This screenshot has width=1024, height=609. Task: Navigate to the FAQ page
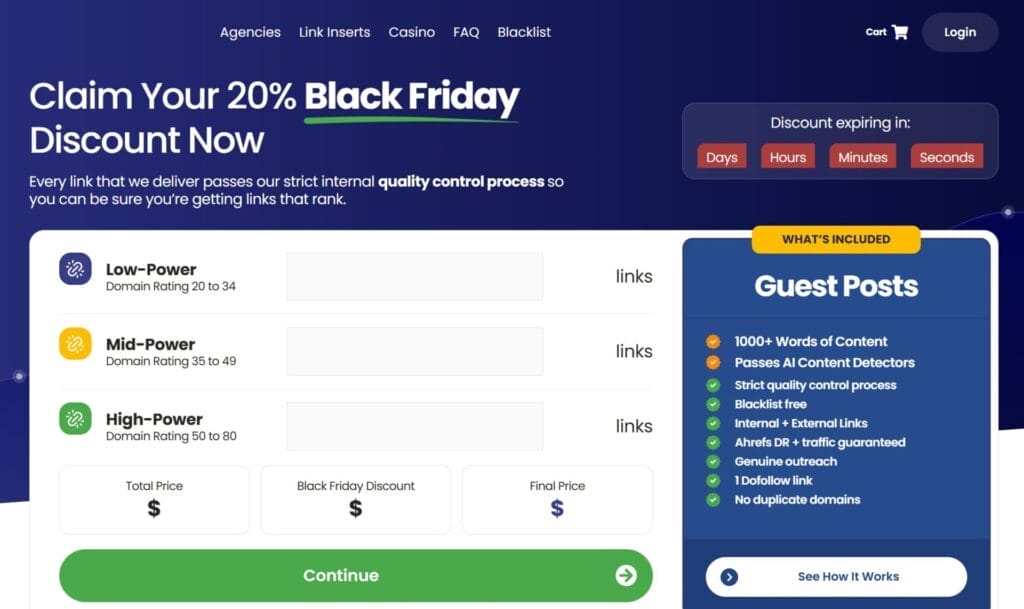pyautogui.click(x=466, y=32)
